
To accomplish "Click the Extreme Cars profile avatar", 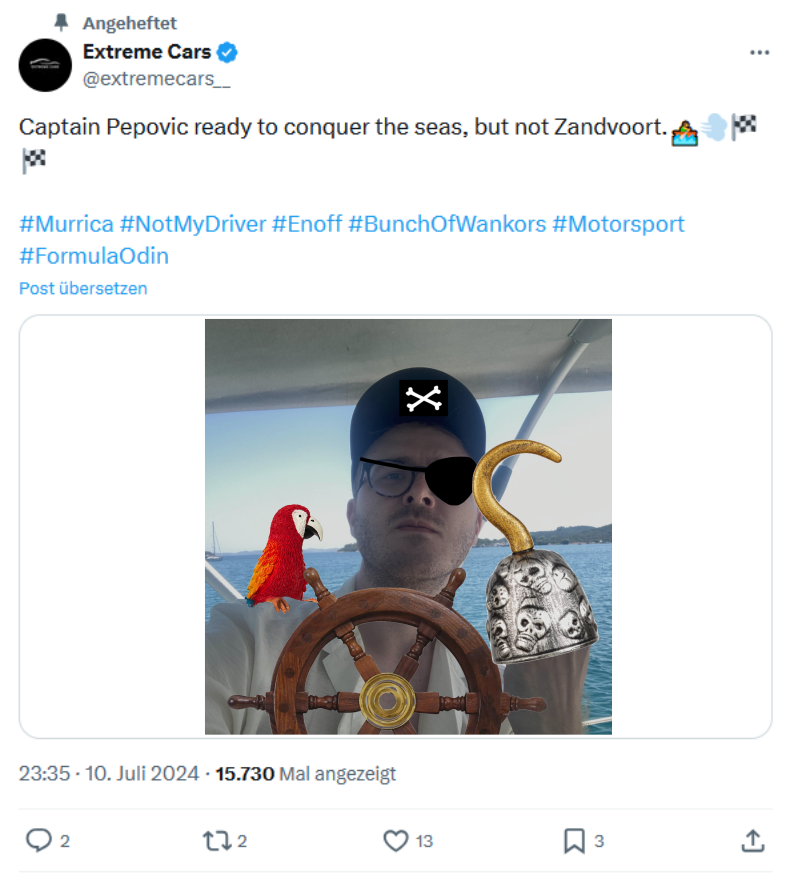I will point(45,65).
